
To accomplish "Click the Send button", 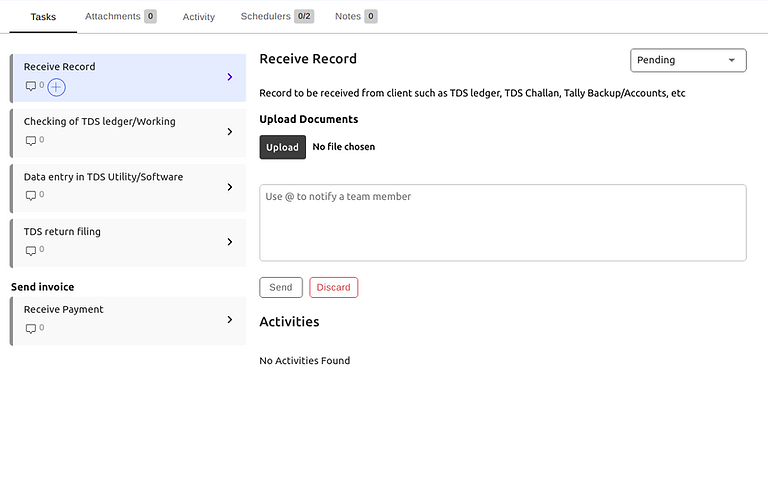I will point(281,288).
